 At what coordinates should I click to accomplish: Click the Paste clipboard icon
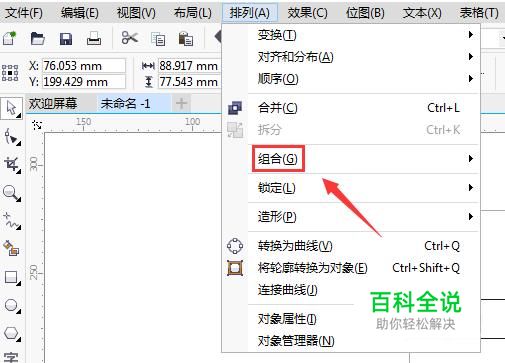point(186,39)
